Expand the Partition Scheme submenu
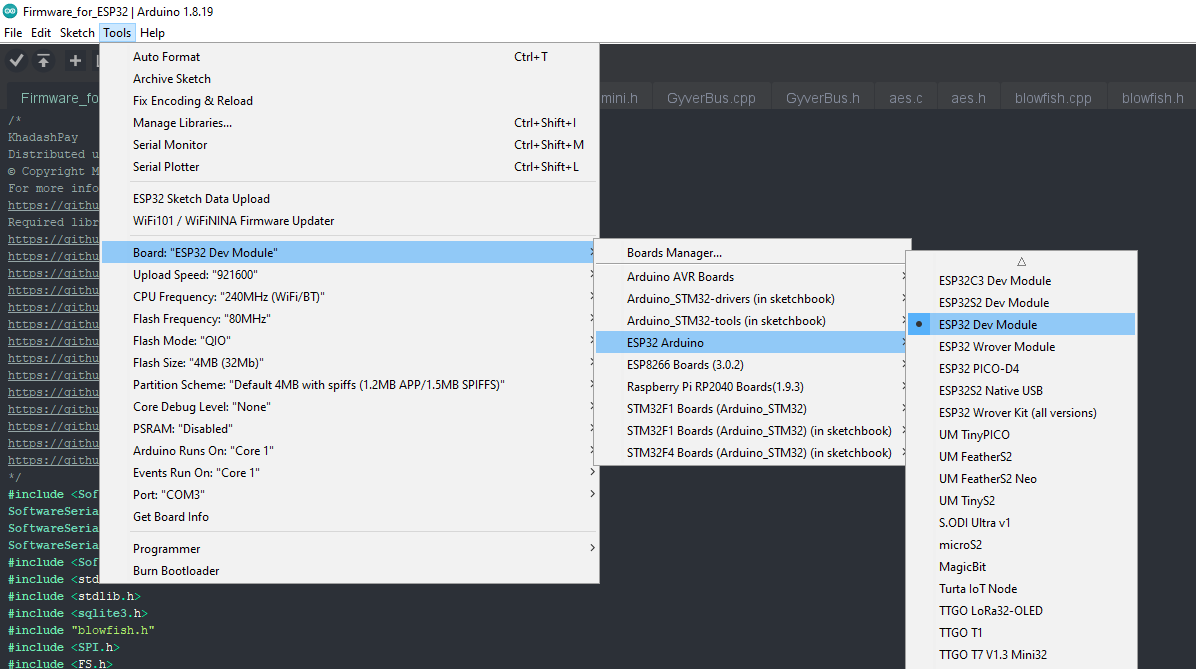This screenshot has height=669, width=1196. click(x=350, y=385)
